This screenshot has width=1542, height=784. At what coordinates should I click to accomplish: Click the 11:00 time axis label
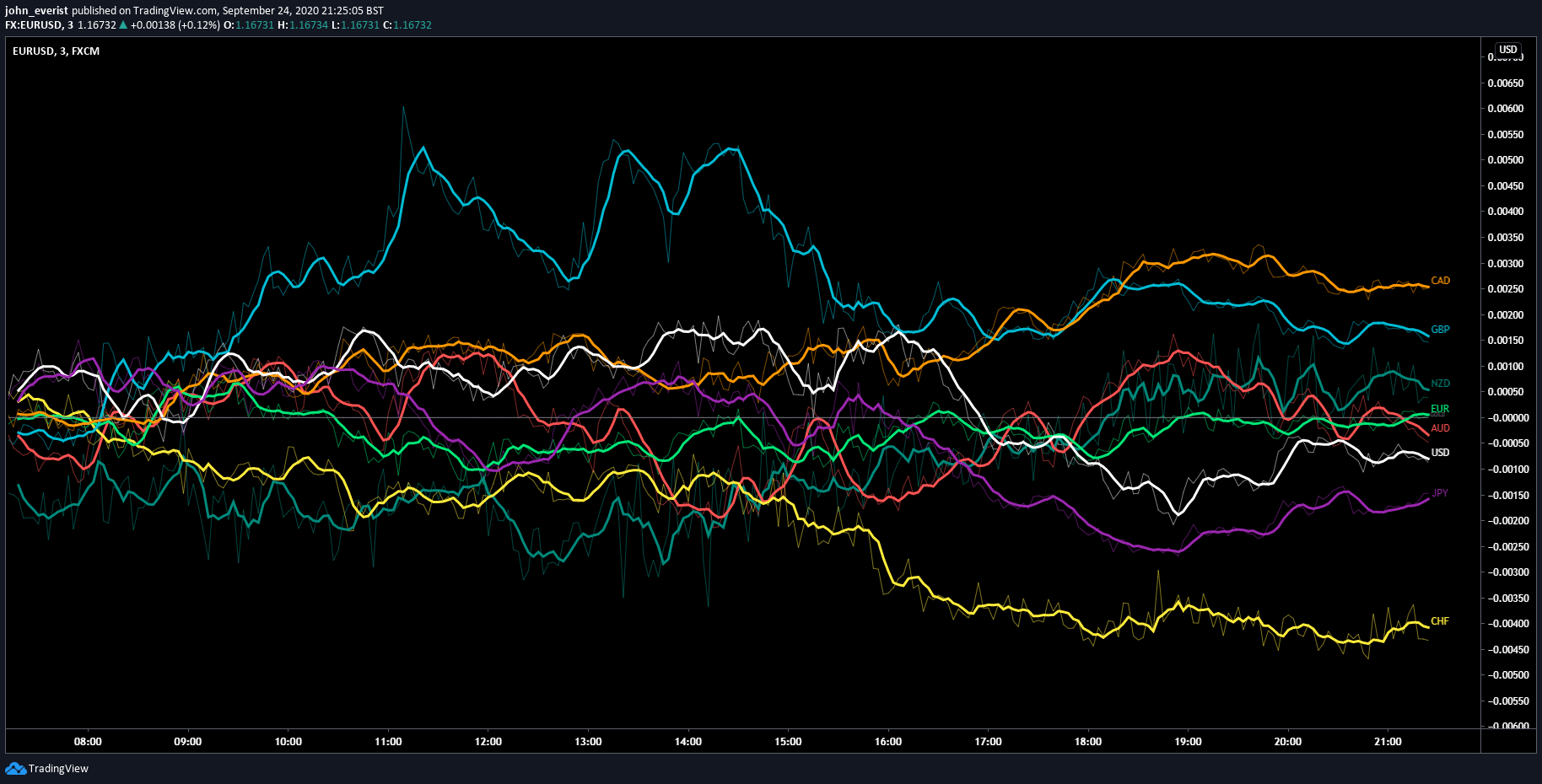click(388, 742)
